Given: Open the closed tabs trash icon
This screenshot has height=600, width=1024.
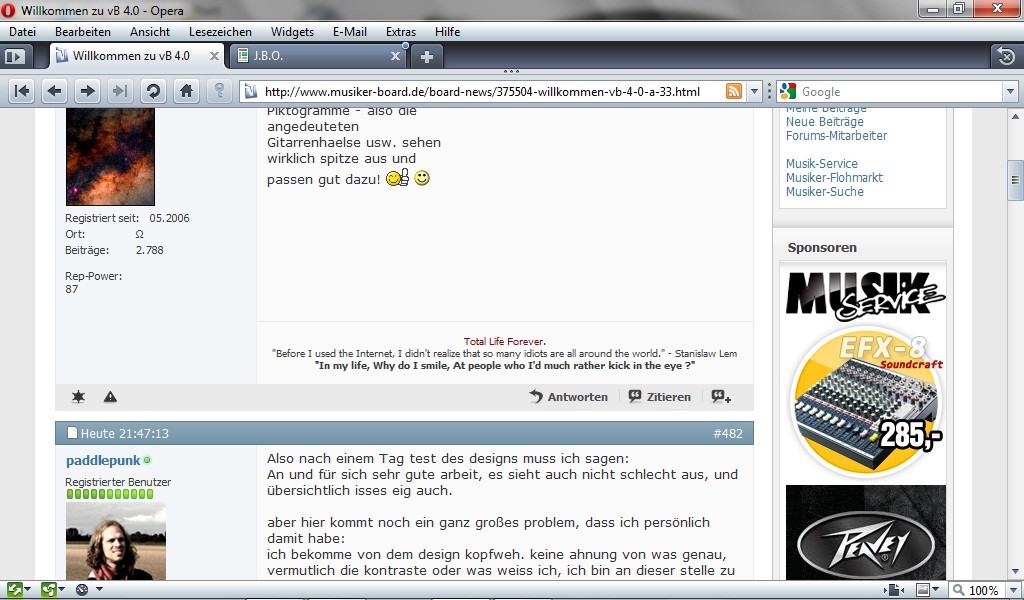Looking at the screenshot, I should click(1006, 56).
